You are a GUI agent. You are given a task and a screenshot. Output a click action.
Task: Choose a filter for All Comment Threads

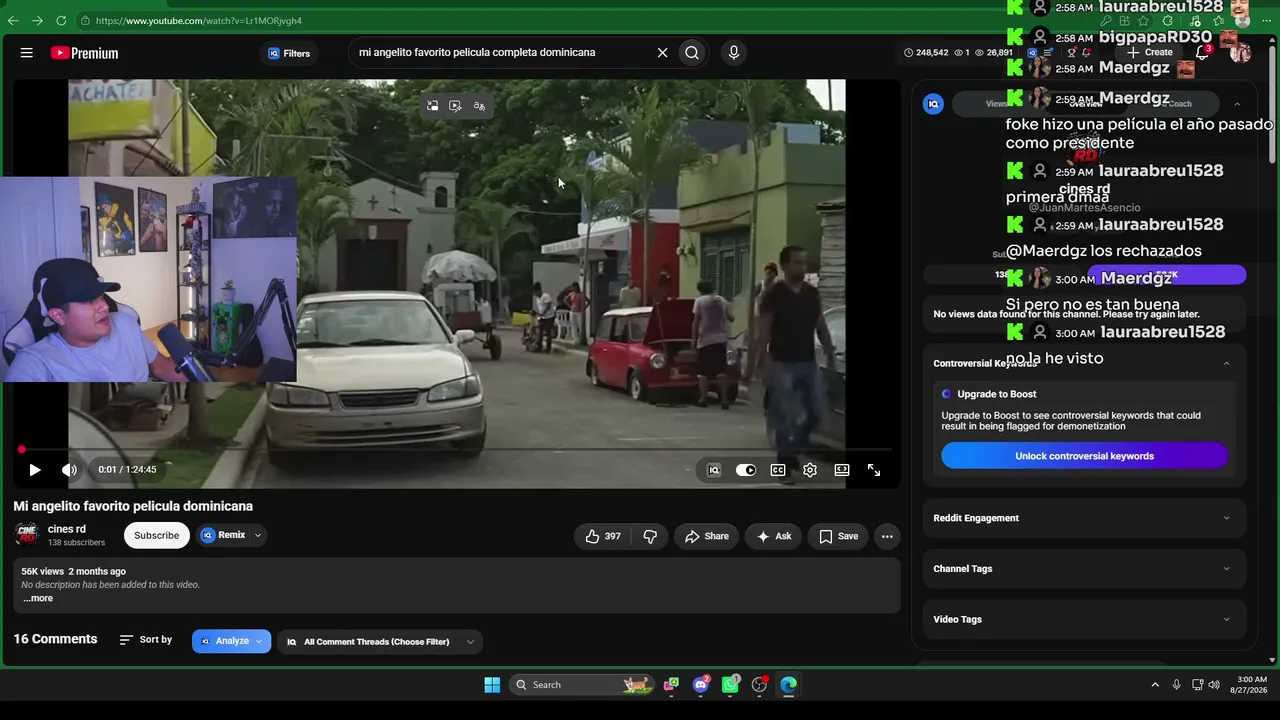coord(380,642)
